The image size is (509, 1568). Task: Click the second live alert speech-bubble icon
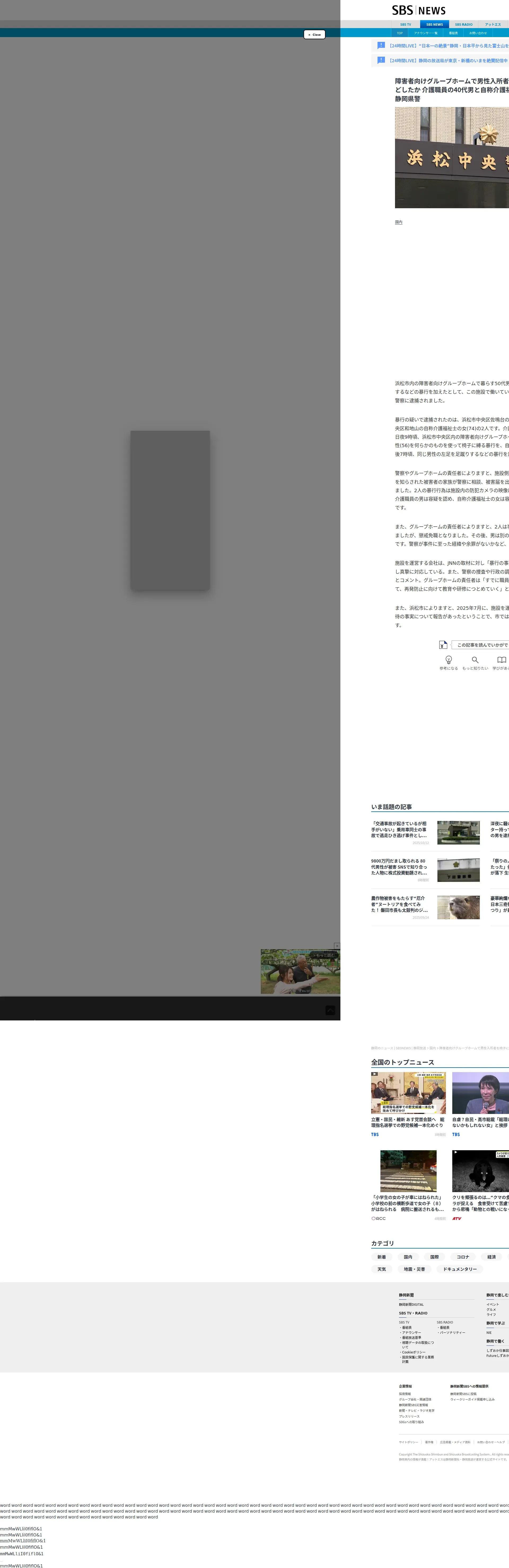point(381,60)
